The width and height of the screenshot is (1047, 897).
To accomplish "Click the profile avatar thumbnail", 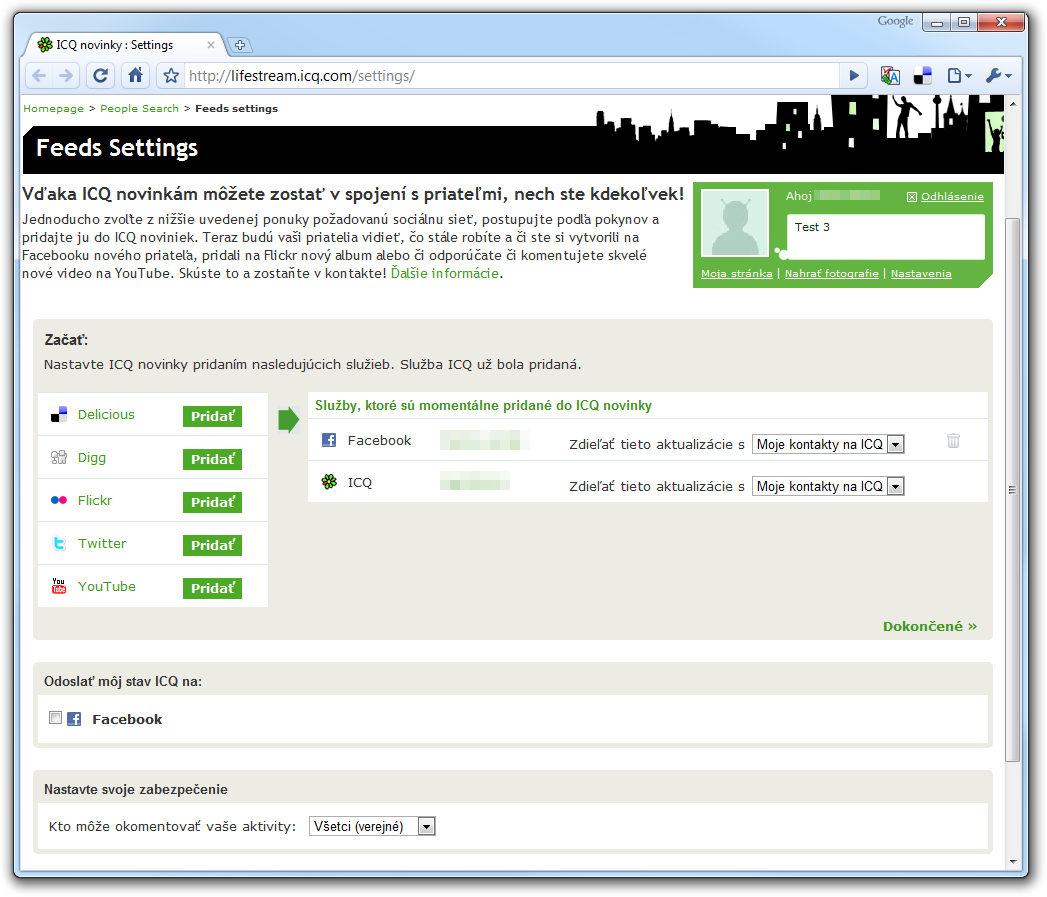I will point(735,223).
